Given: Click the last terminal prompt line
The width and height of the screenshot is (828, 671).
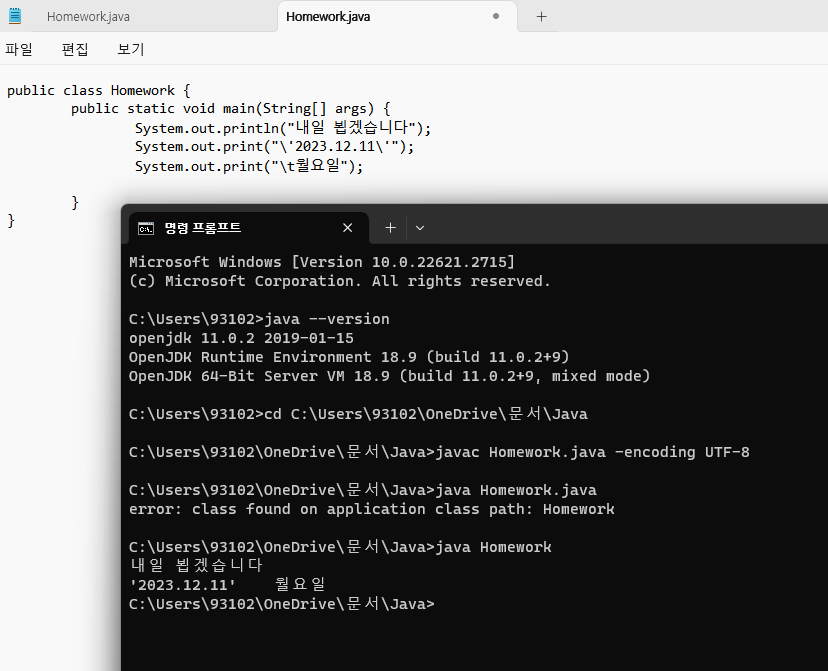Looking at the screenshot, I should (281, 604).
